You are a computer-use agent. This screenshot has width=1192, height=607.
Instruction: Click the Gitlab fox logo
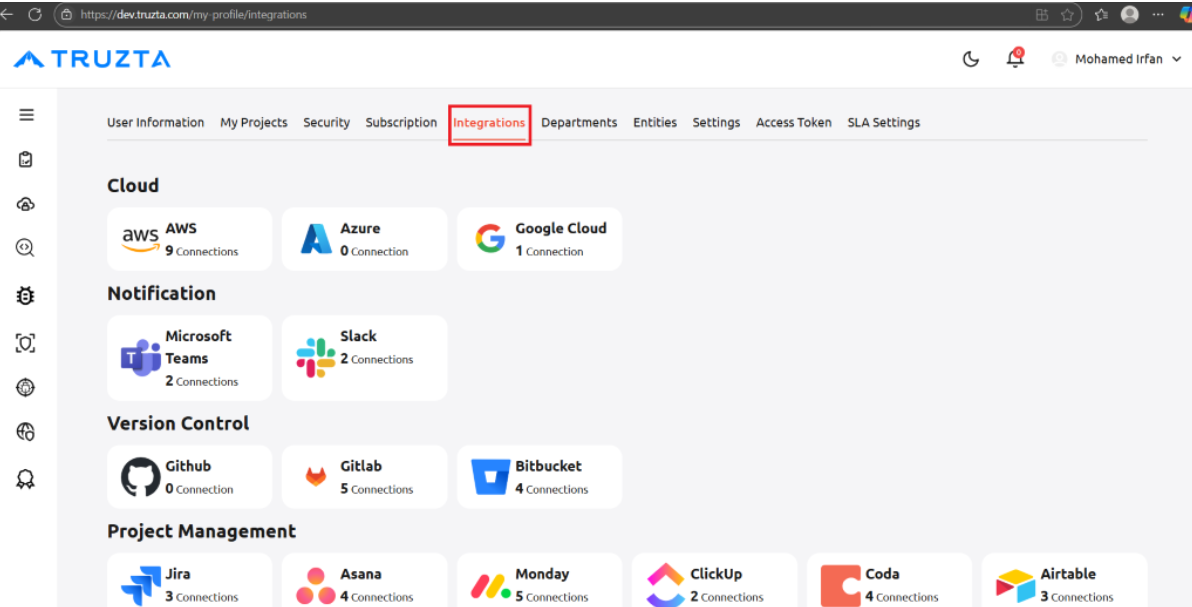coord(315,477)
